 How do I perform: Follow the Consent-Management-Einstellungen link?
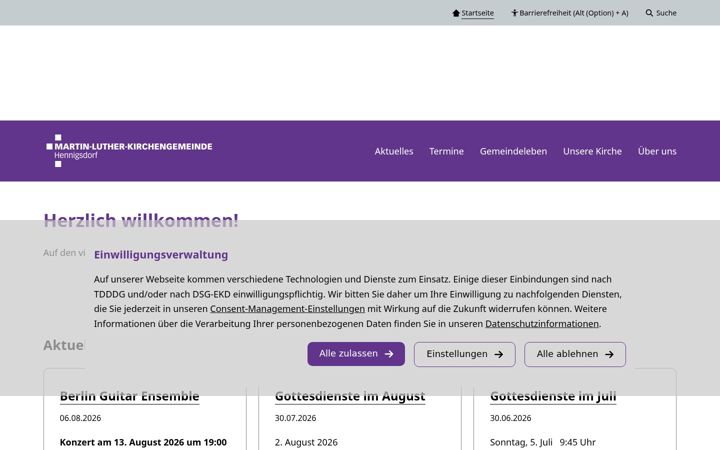pyautogui.click(x=287, y=309)
